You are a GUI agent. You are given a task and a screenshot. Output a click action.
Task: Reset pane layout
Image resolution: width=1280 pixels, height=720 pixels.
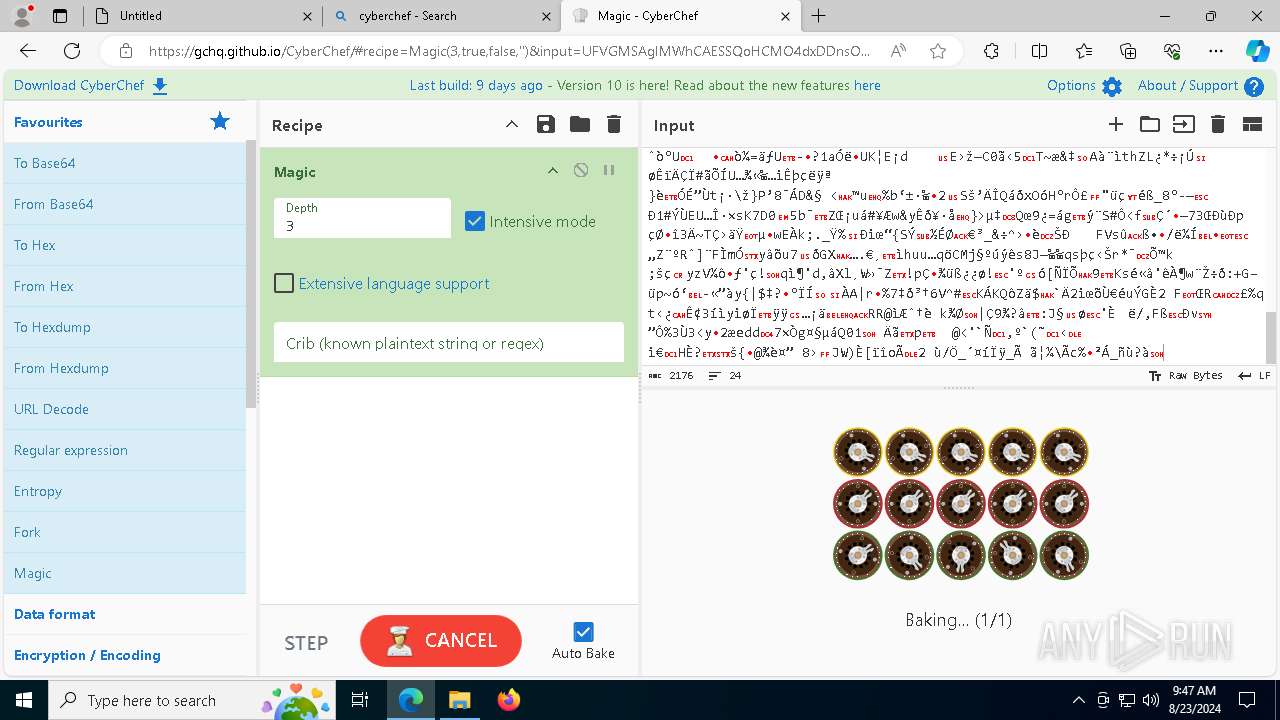[x=1252, y=124]
